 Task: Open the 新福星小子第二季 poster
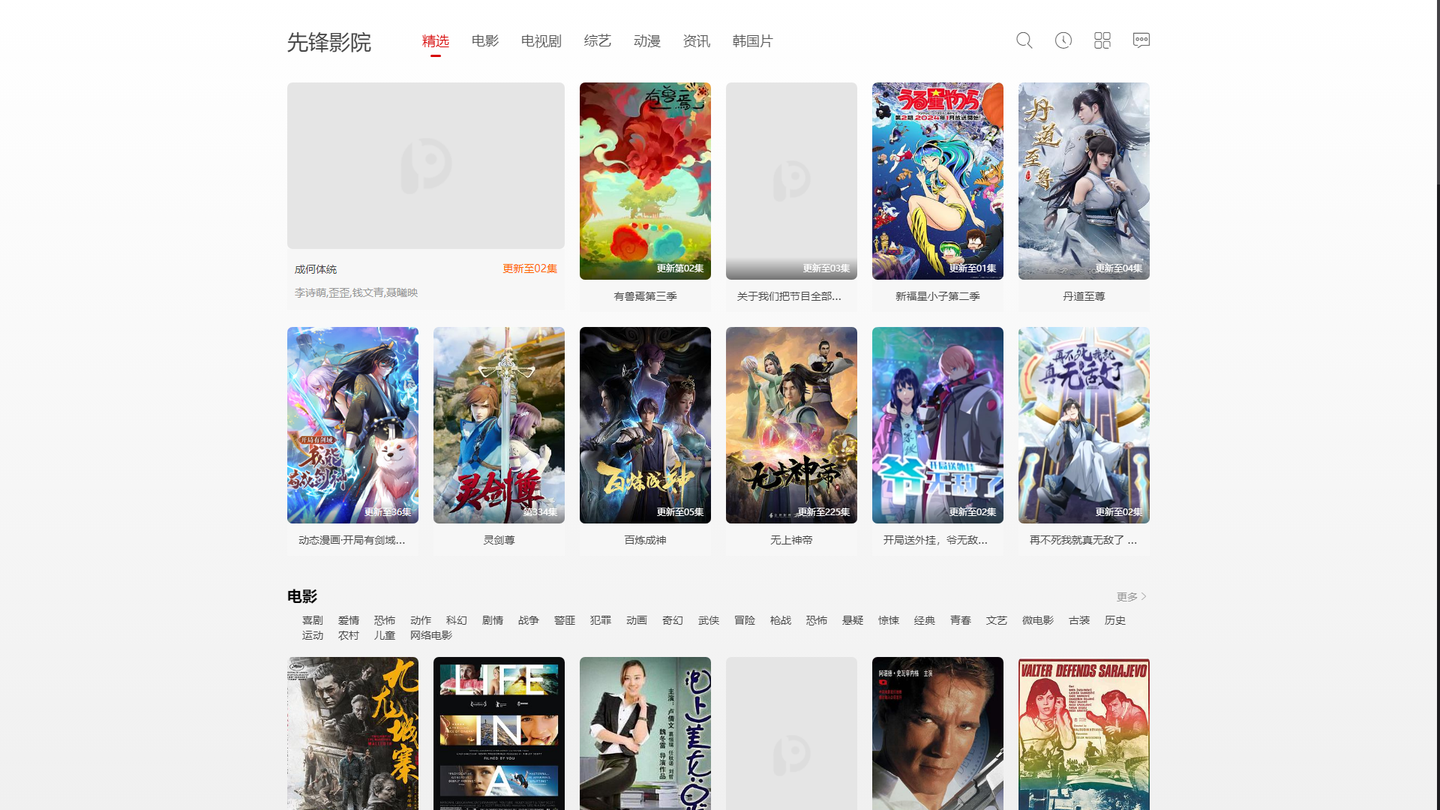tap(938, 181)
